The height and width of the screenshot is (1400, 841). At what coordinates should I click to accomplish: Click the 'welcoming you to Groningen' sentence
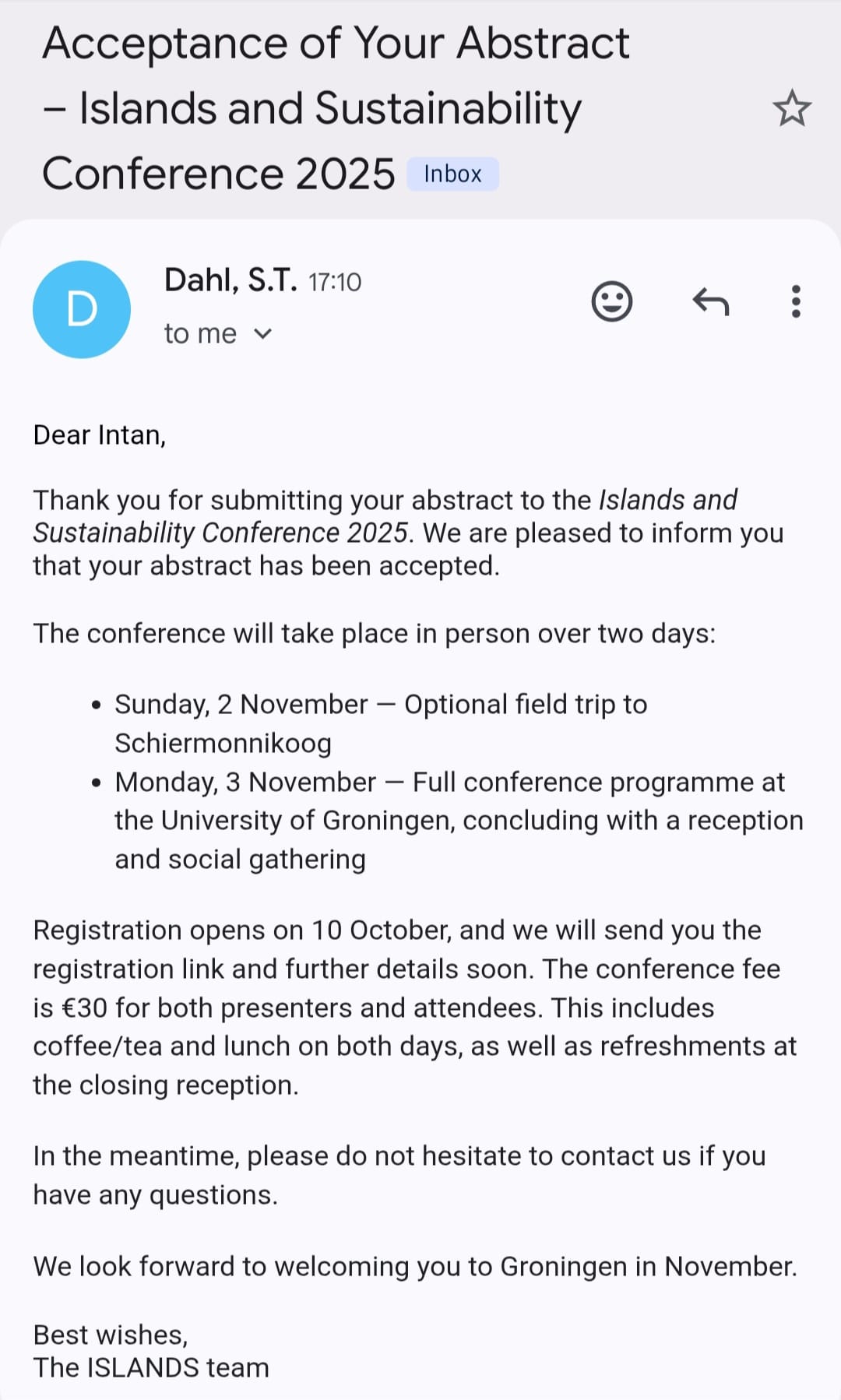point(415,1267)
